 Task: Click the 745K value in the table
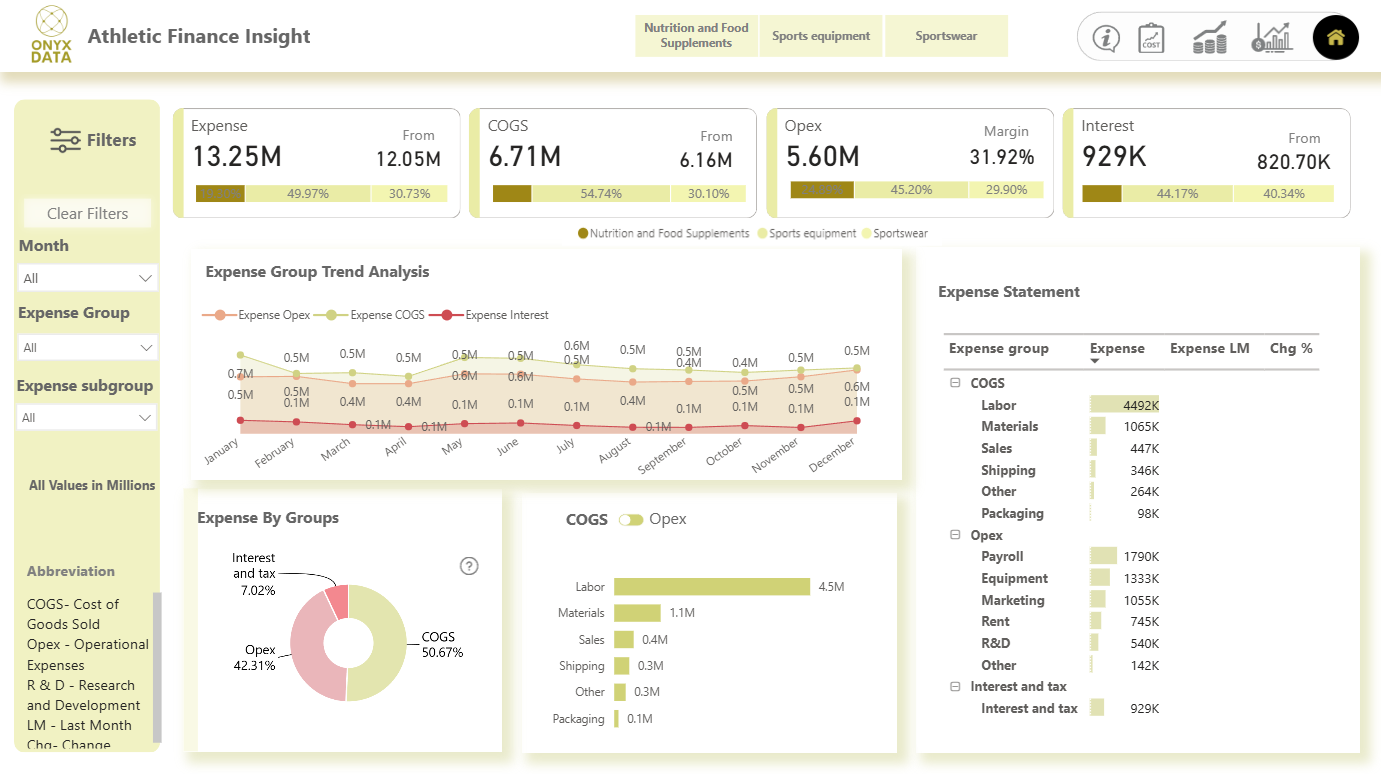click(x=1144, y=622)
